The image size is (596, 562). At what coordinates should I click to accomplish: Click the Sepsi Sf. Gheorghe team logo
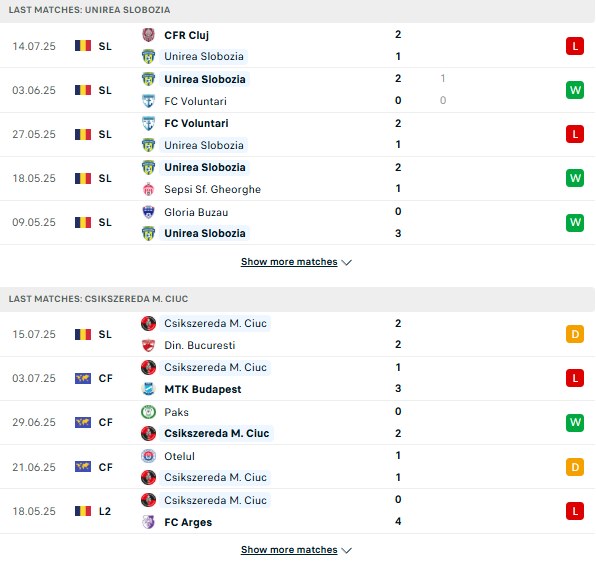(148, 189)
